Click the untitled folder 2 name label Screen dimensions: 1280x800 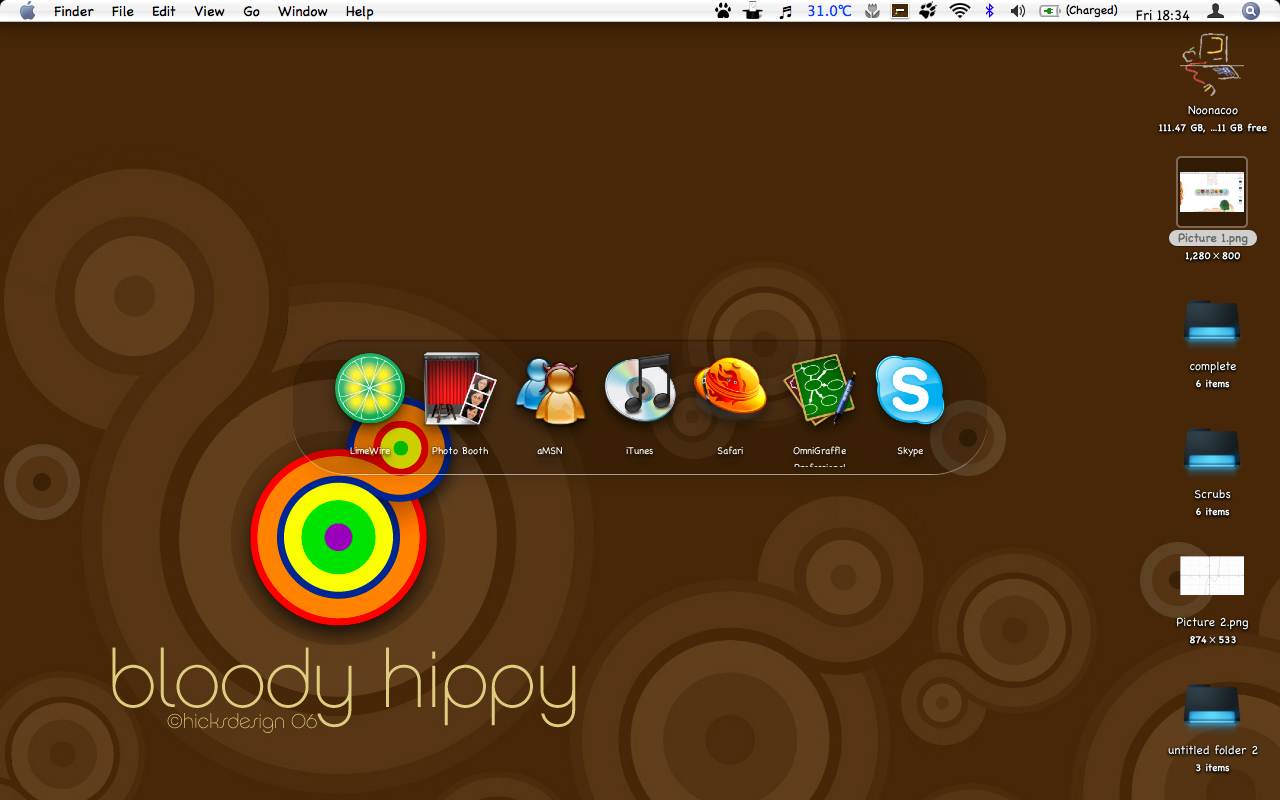click(1212, 750)
